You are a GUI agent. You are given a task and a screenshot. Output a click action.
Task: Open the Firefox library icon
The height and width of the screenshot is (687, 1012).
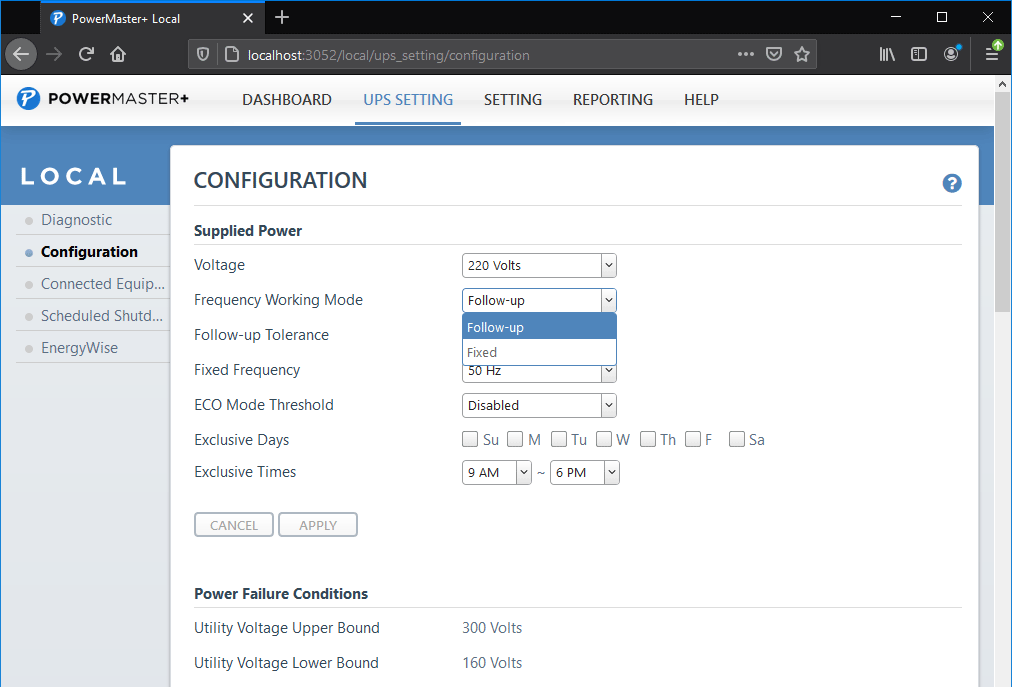click(887, 54)
